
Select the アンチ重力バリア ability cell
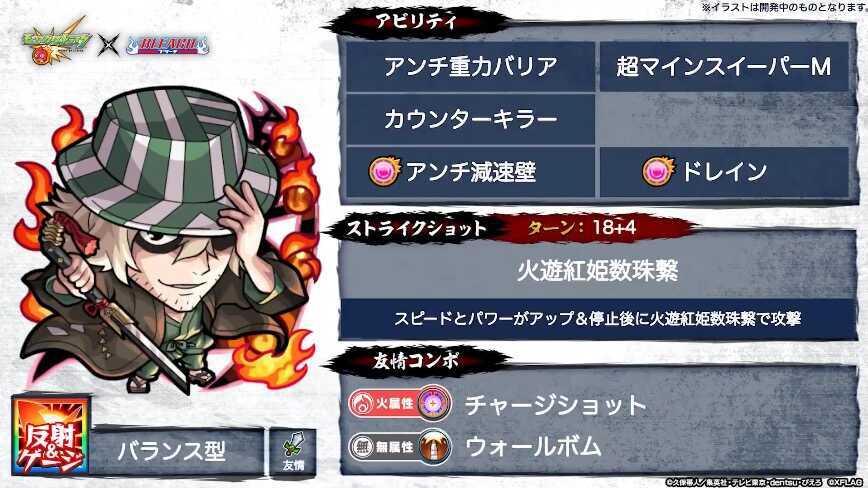point(470,66)
